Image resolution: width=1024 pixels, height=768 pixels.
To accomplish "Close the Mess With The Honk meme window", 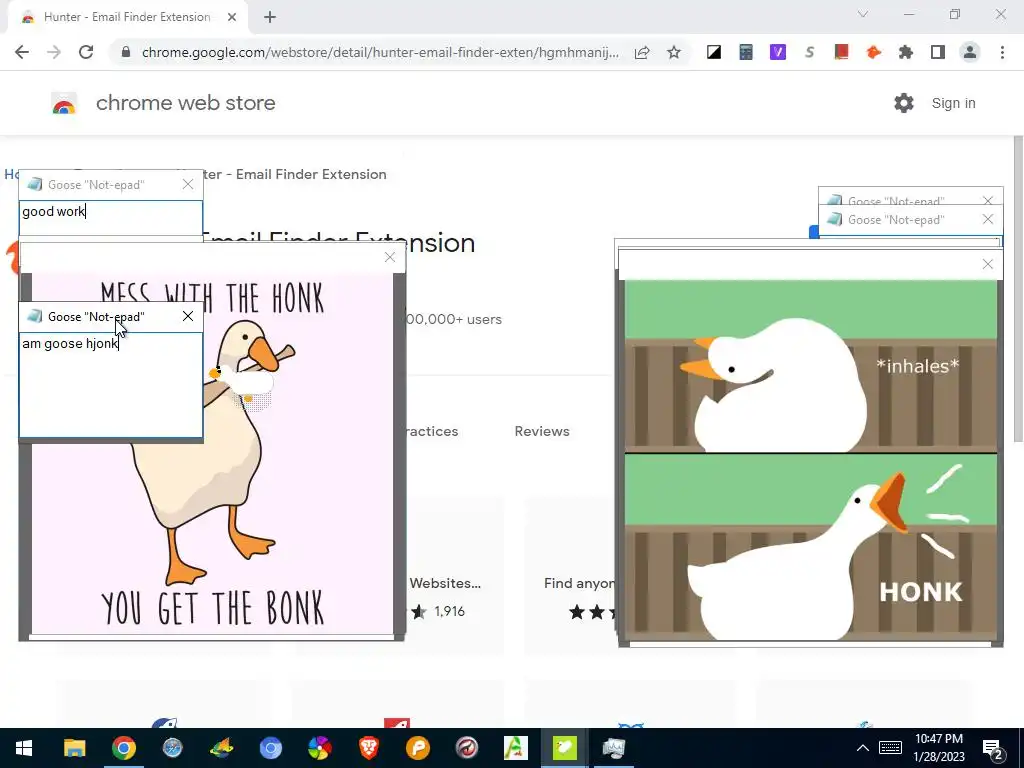I will 390,257.
